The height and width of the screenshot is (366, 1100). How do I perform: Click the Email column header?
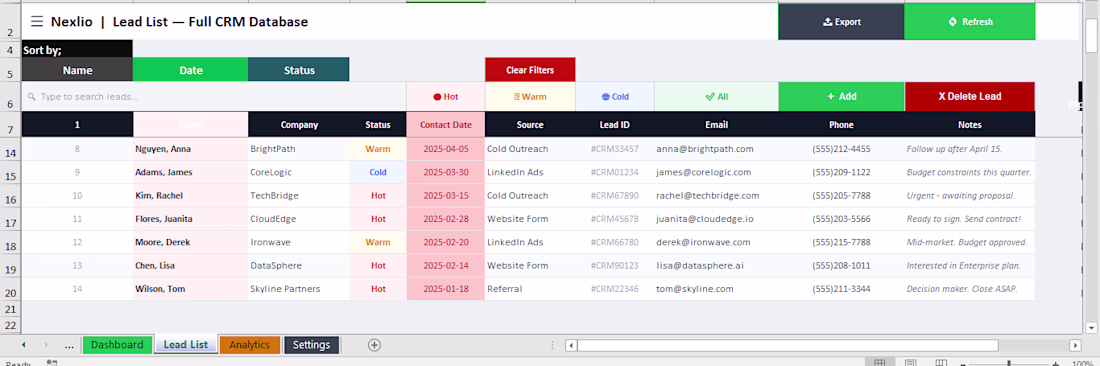point(716,125)
